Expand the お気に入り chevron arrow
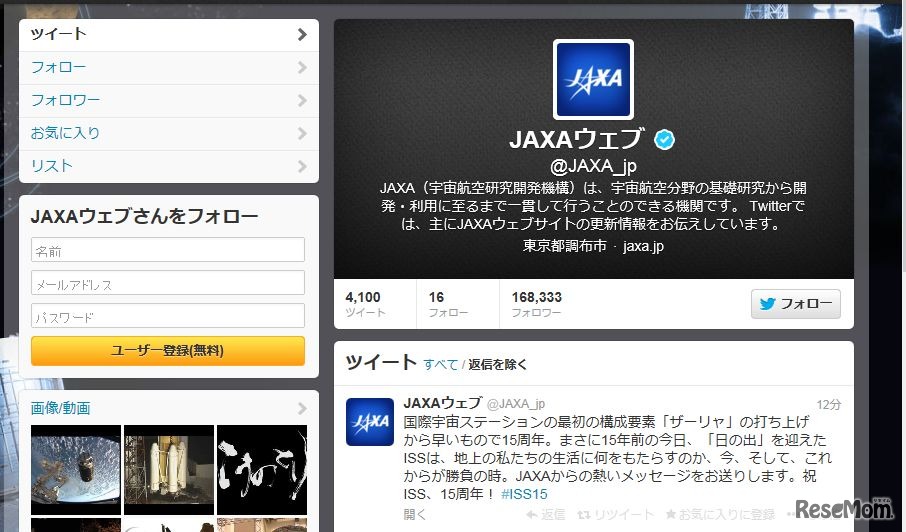This screenshot has height=532, width=906. click(x=302, y=133)
